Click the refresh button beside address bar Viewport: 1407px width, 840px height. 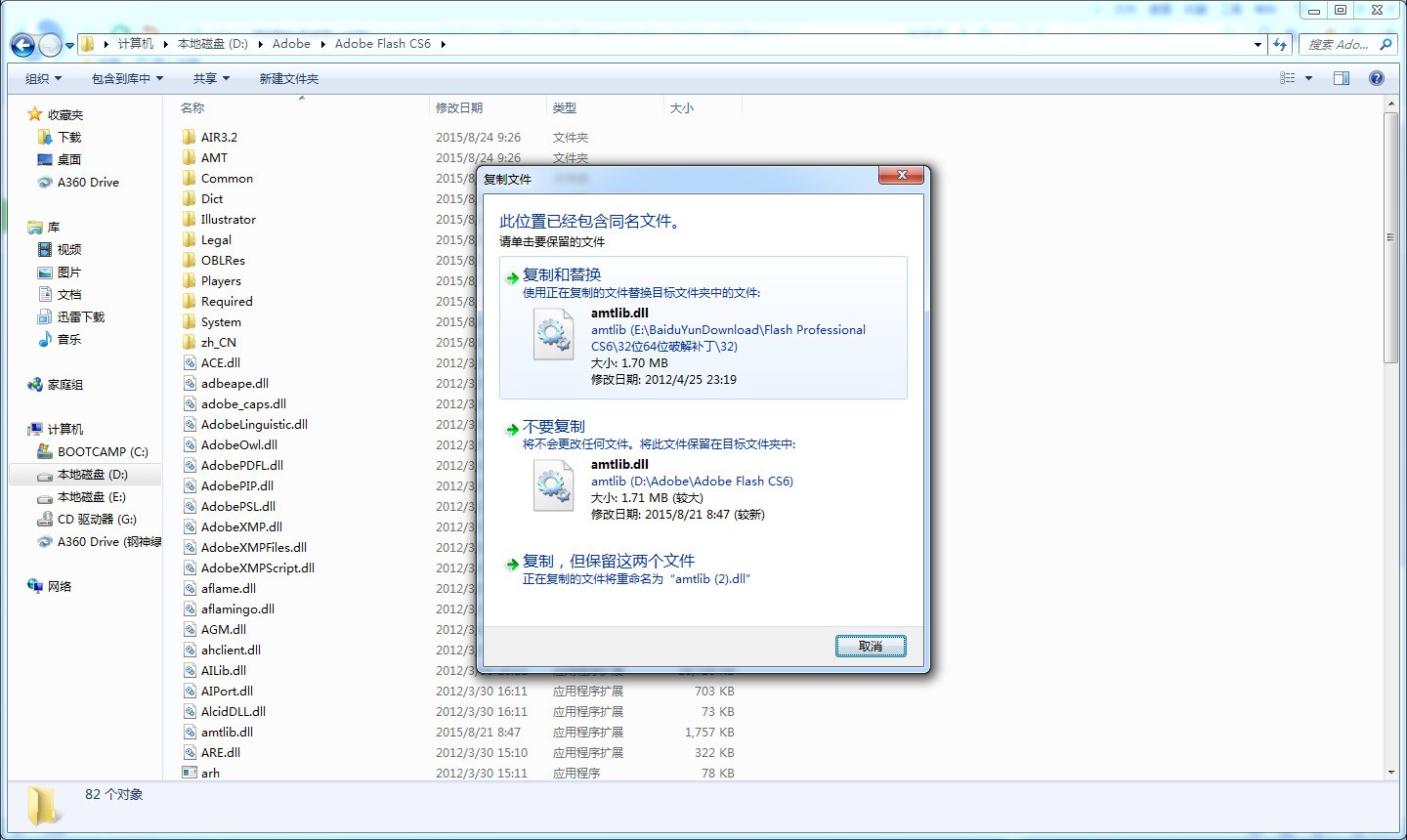(1280, 44)
